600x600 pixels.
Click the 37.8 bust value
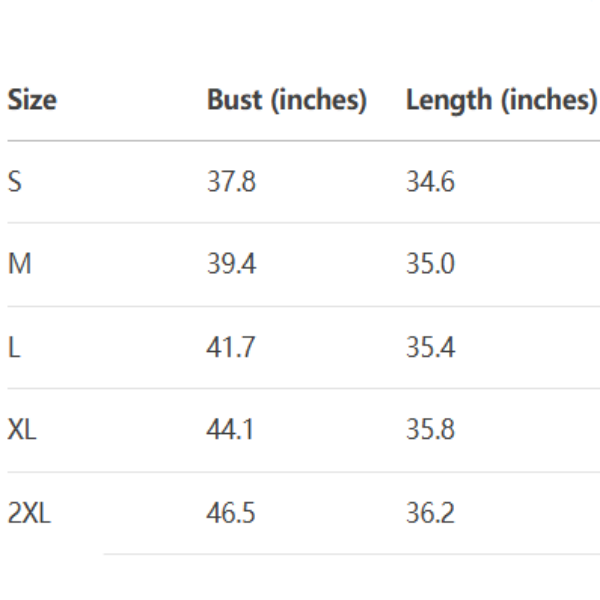[x=230, y=182]
